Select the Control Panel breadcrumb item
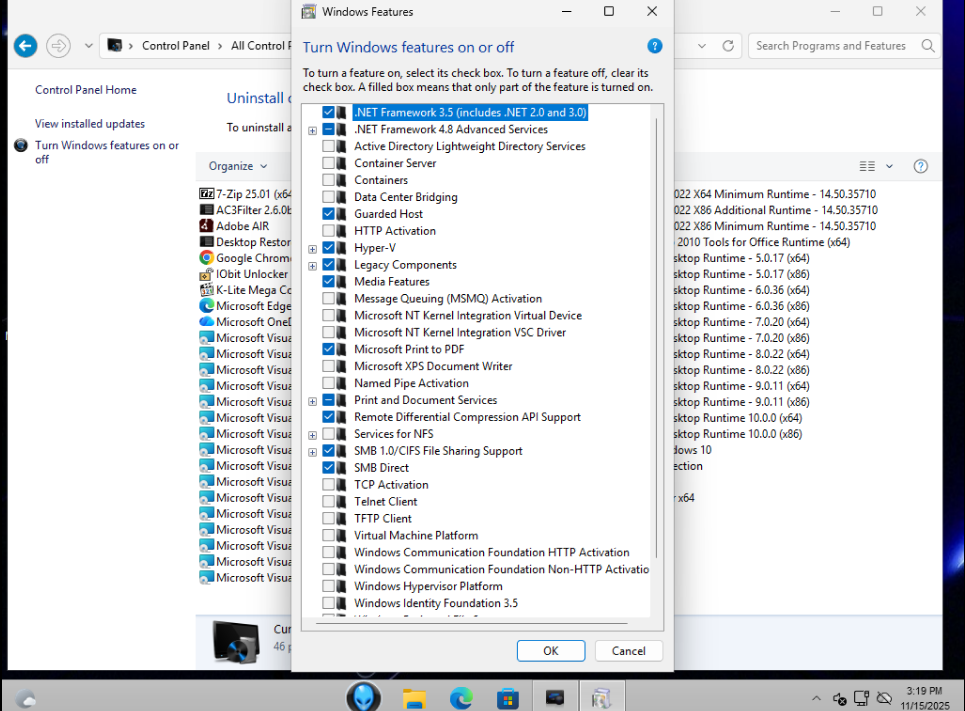965x711 pixels. [174, 46]
